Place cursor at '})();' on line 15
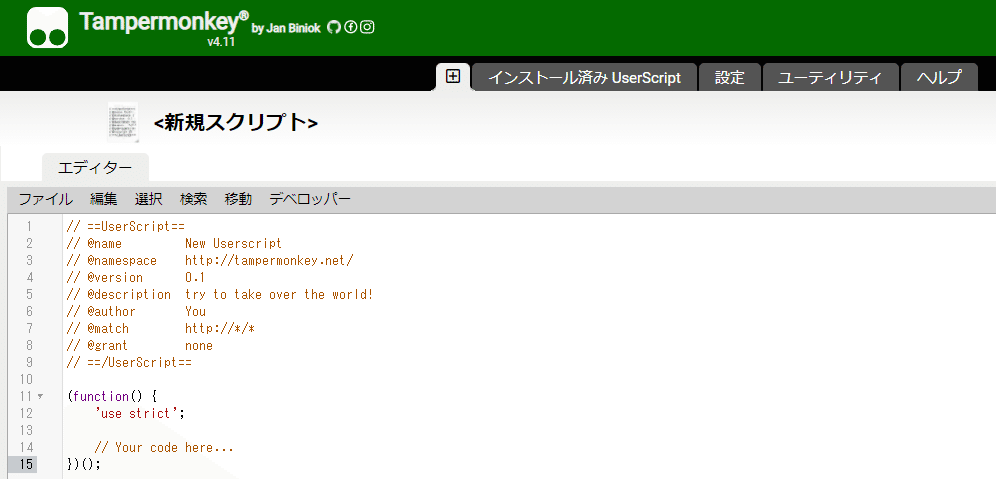996x479 pixels. coord(84,464)
